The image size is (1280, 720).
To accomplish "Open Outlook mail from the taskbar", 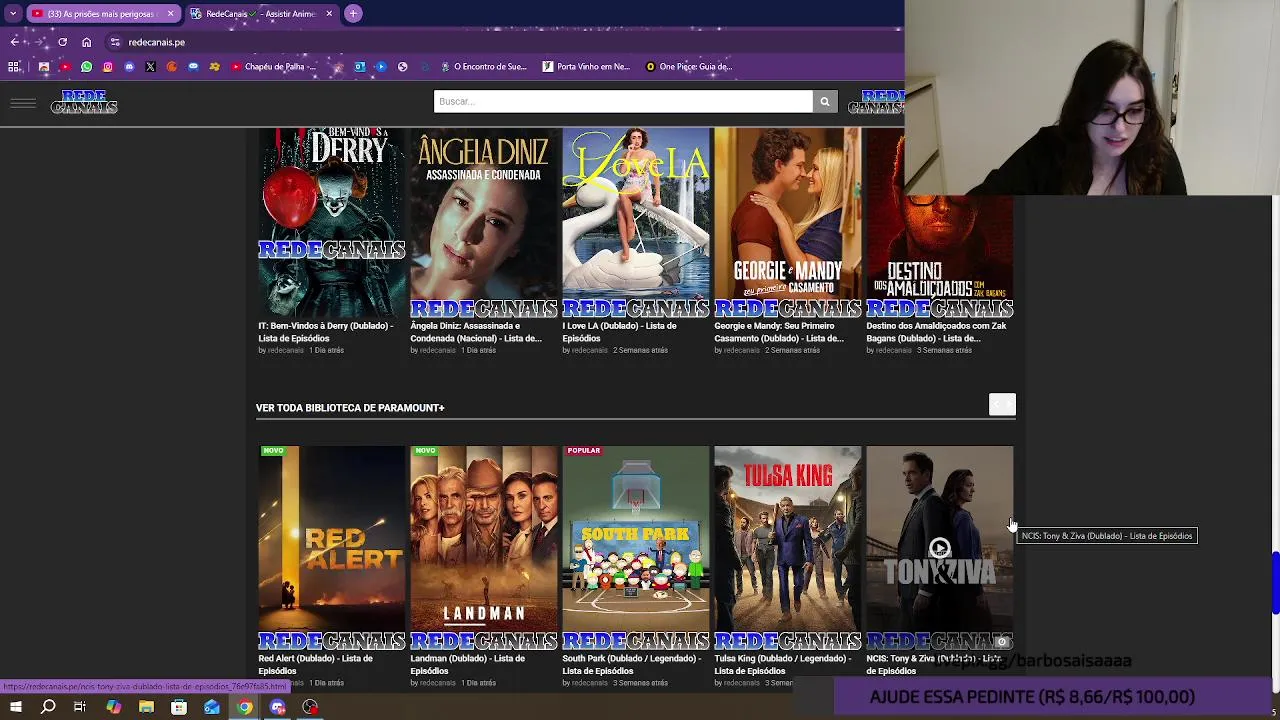I will [x=212, y=707].
